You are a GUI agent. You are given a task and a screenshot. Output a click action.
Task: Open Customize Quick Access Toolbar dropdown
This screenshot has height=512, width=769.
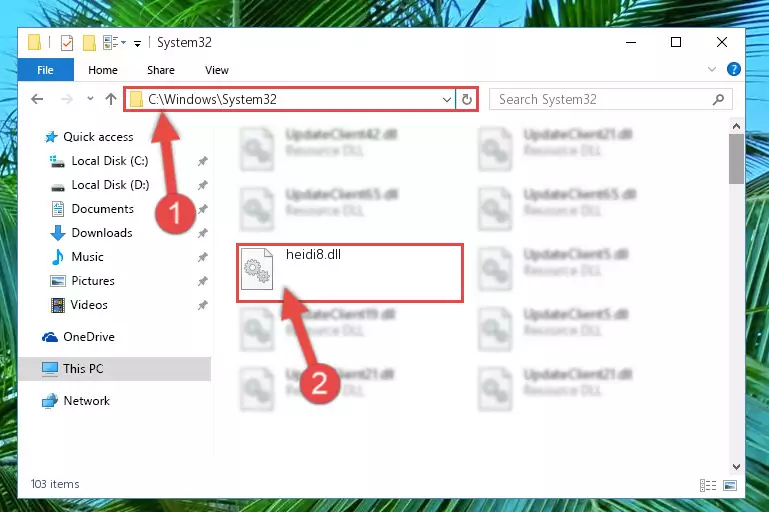point(137,44)
